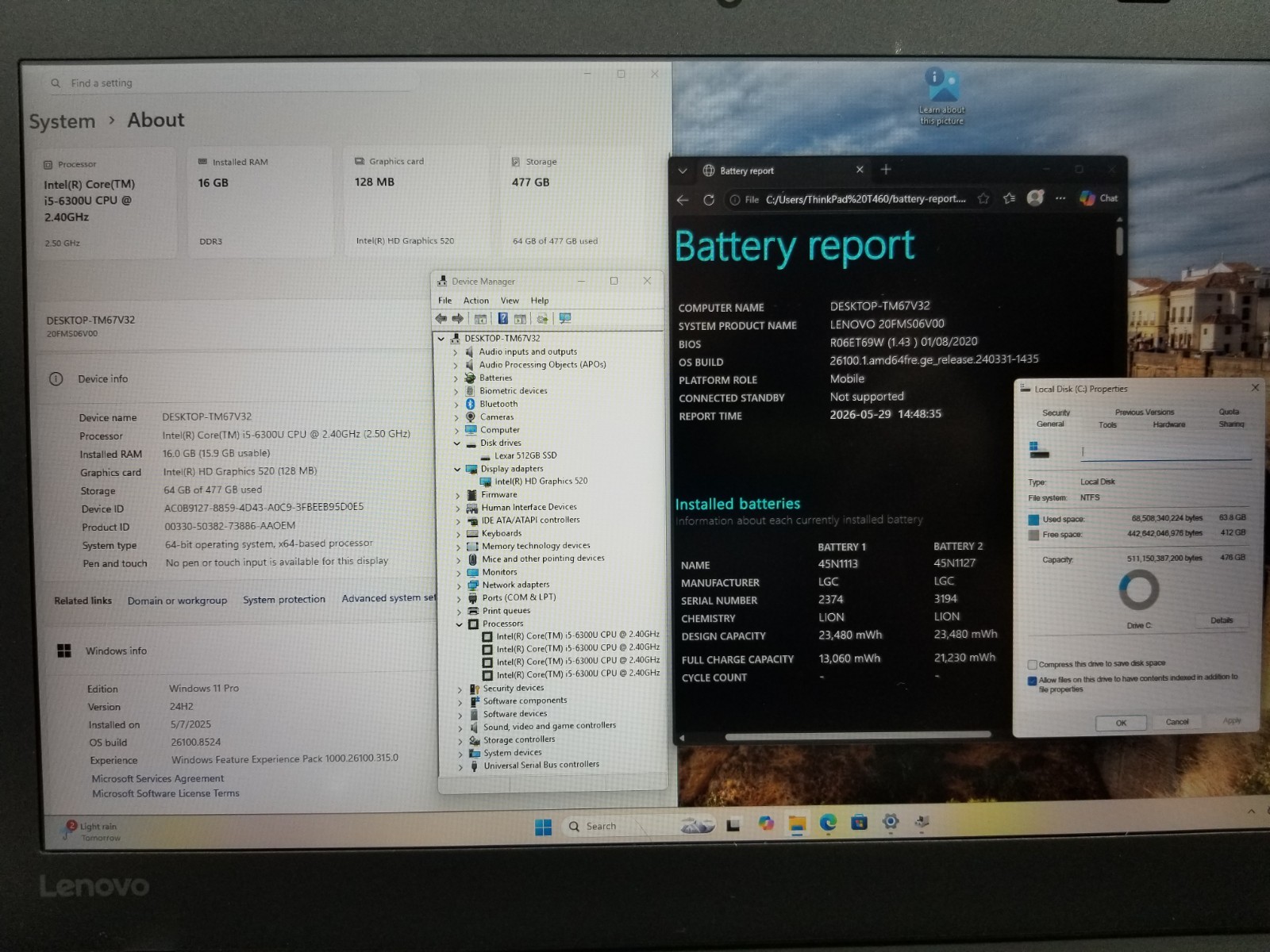Screen dimensions: 1270x952
Task: Open the Help menu in Device Manager
Action: click(540, 301)
